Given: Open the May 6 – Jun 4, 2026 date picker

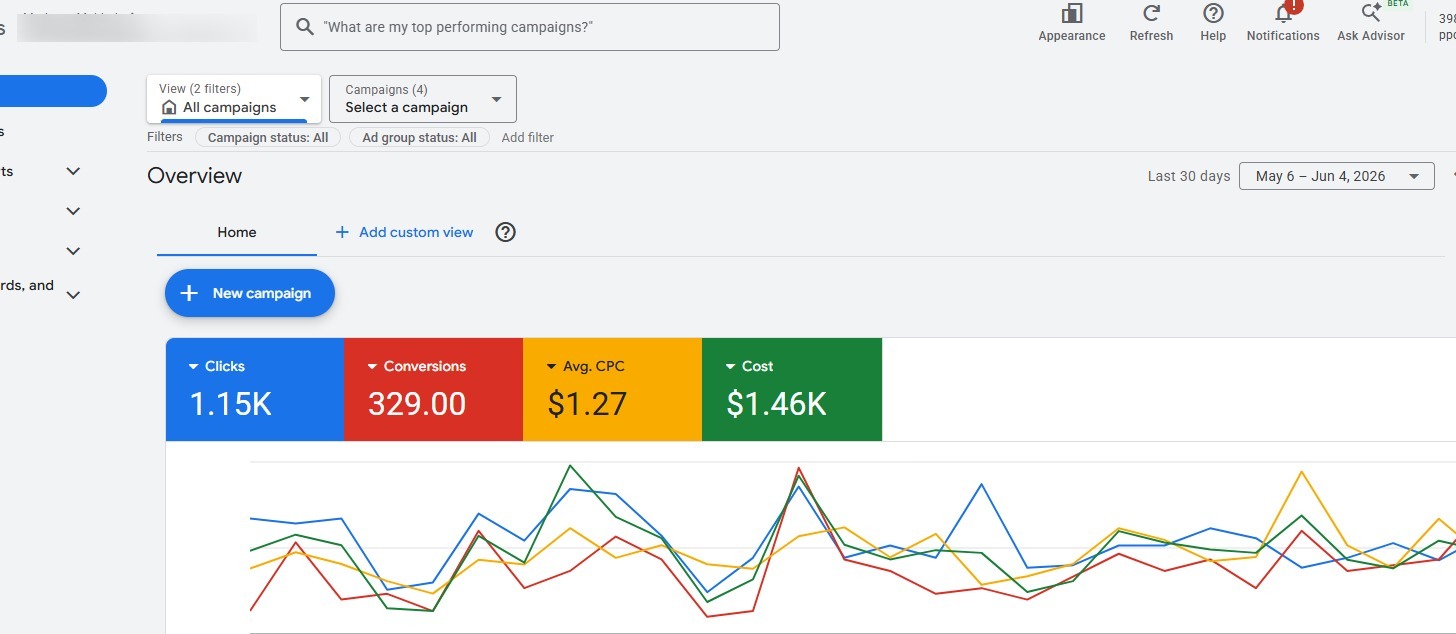Looking at the screenshot, I should (1337, 176).
